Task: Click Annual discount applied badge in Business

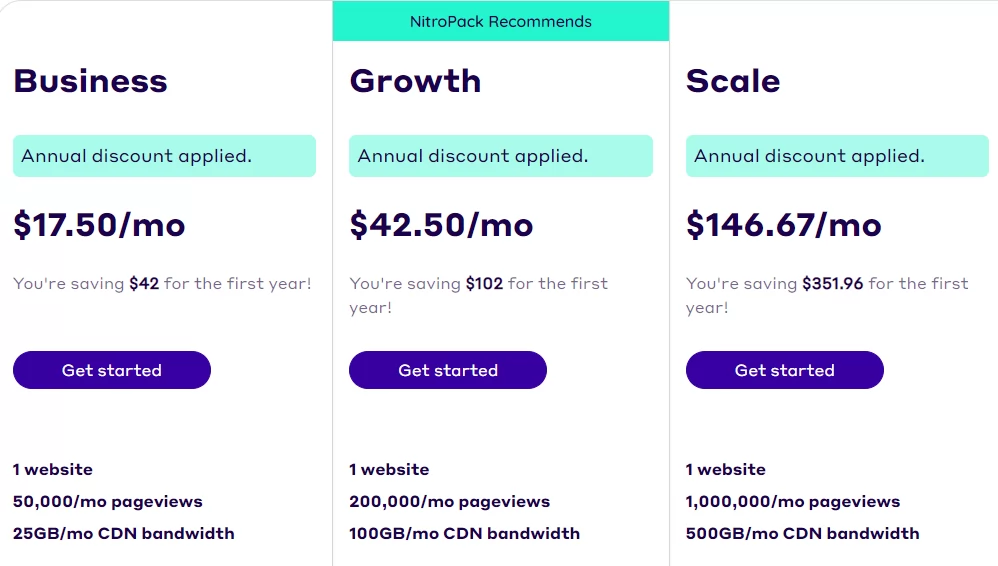Action: click(164, 156)
